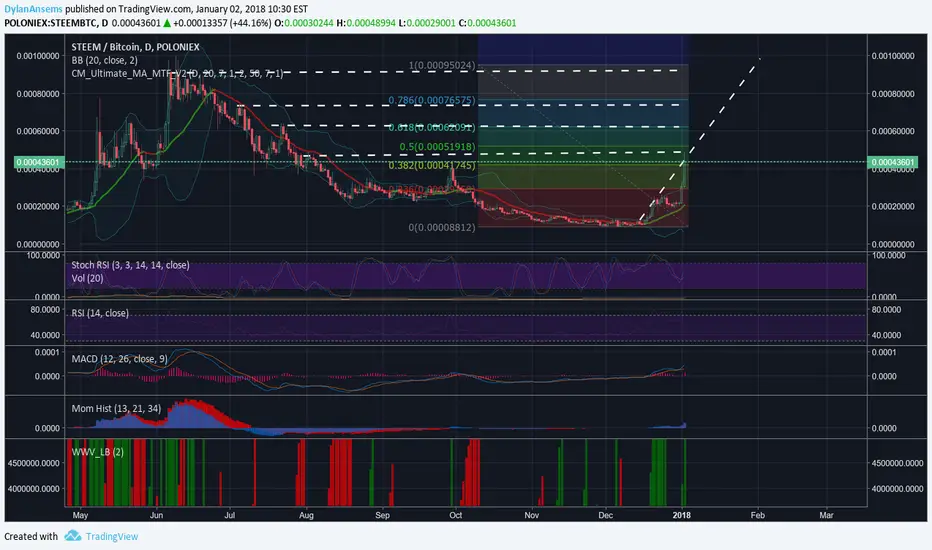This screenshot has height=550, width=932.
Task: Click the 0.00020000 right price axis label
Action: pyautogui.click(x=893, y=206)
